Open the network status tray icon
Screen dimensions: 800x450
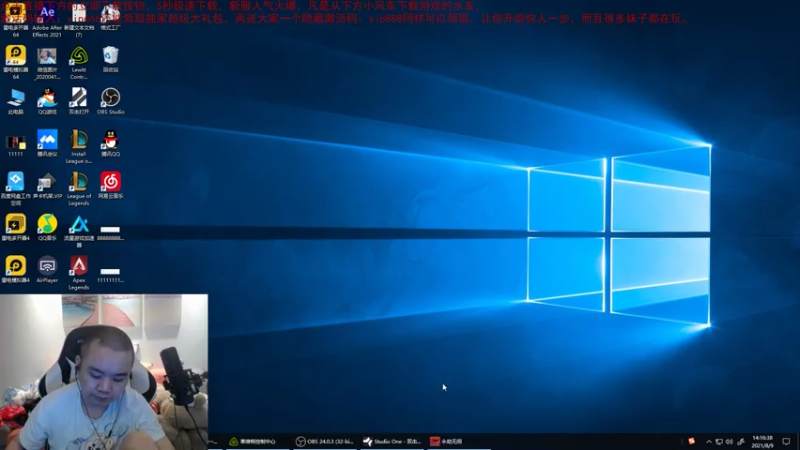(719, 442)
